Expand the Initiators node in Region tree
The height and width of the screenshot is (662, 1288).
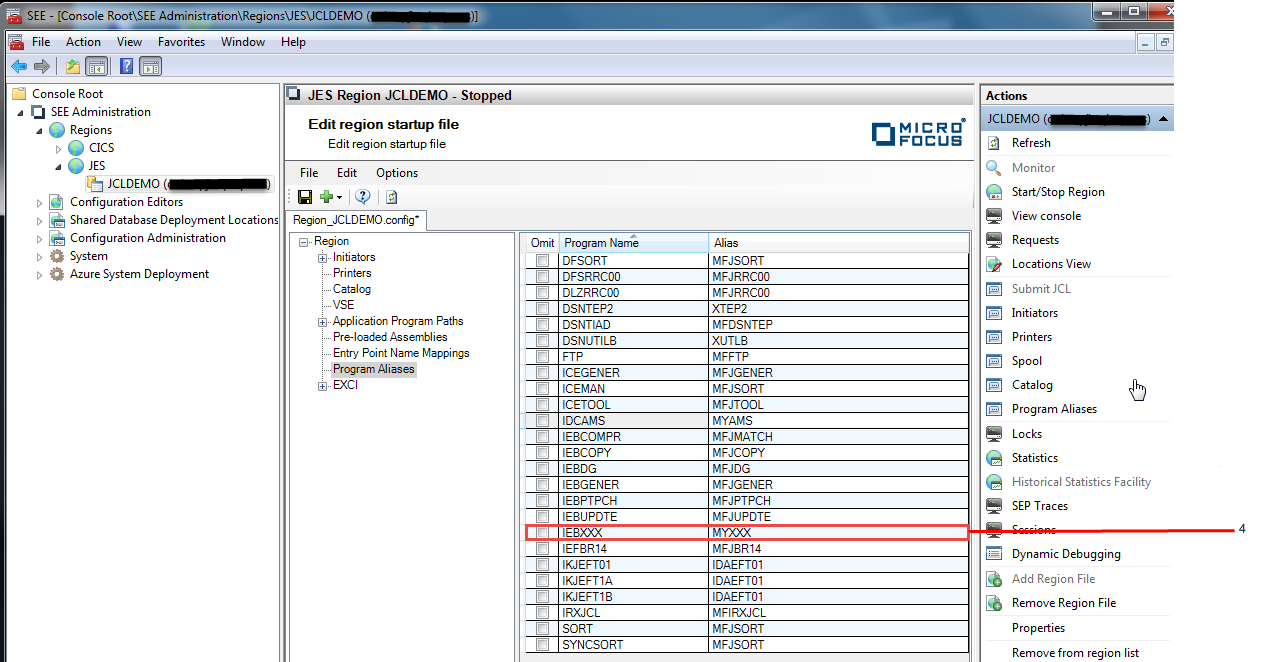pos(323,258)
